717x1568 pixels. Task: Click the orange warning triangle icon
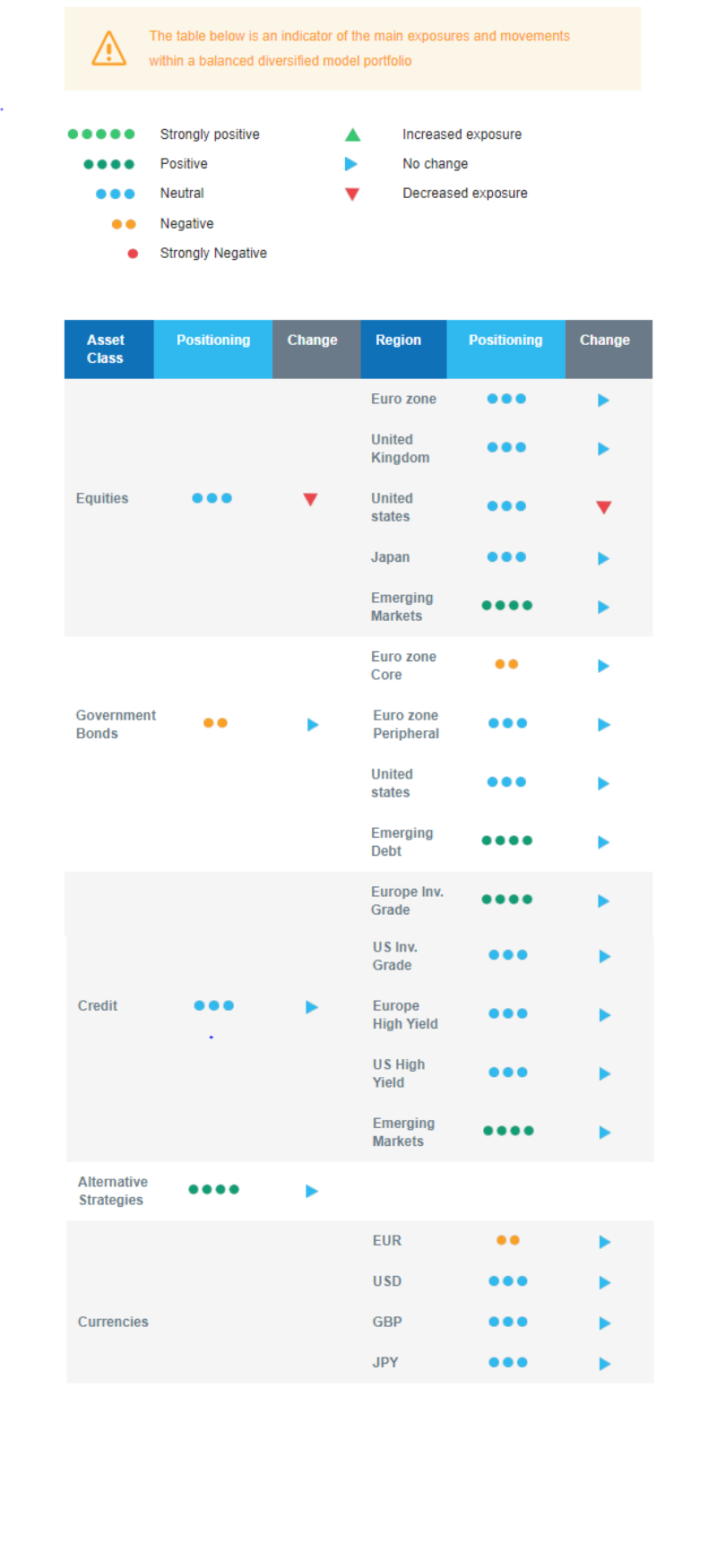coord(108,48)
